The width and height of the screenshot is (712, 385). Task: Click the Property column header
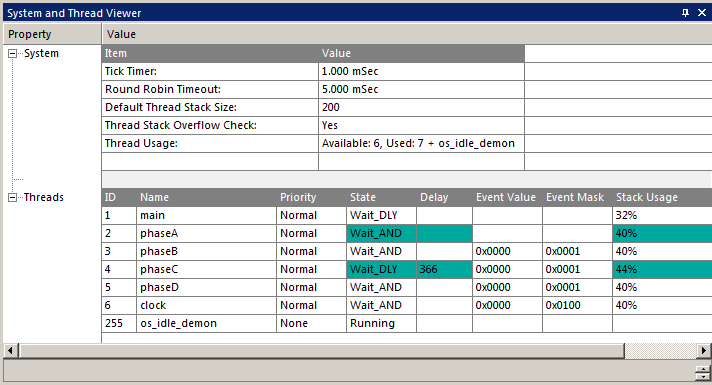52,34
